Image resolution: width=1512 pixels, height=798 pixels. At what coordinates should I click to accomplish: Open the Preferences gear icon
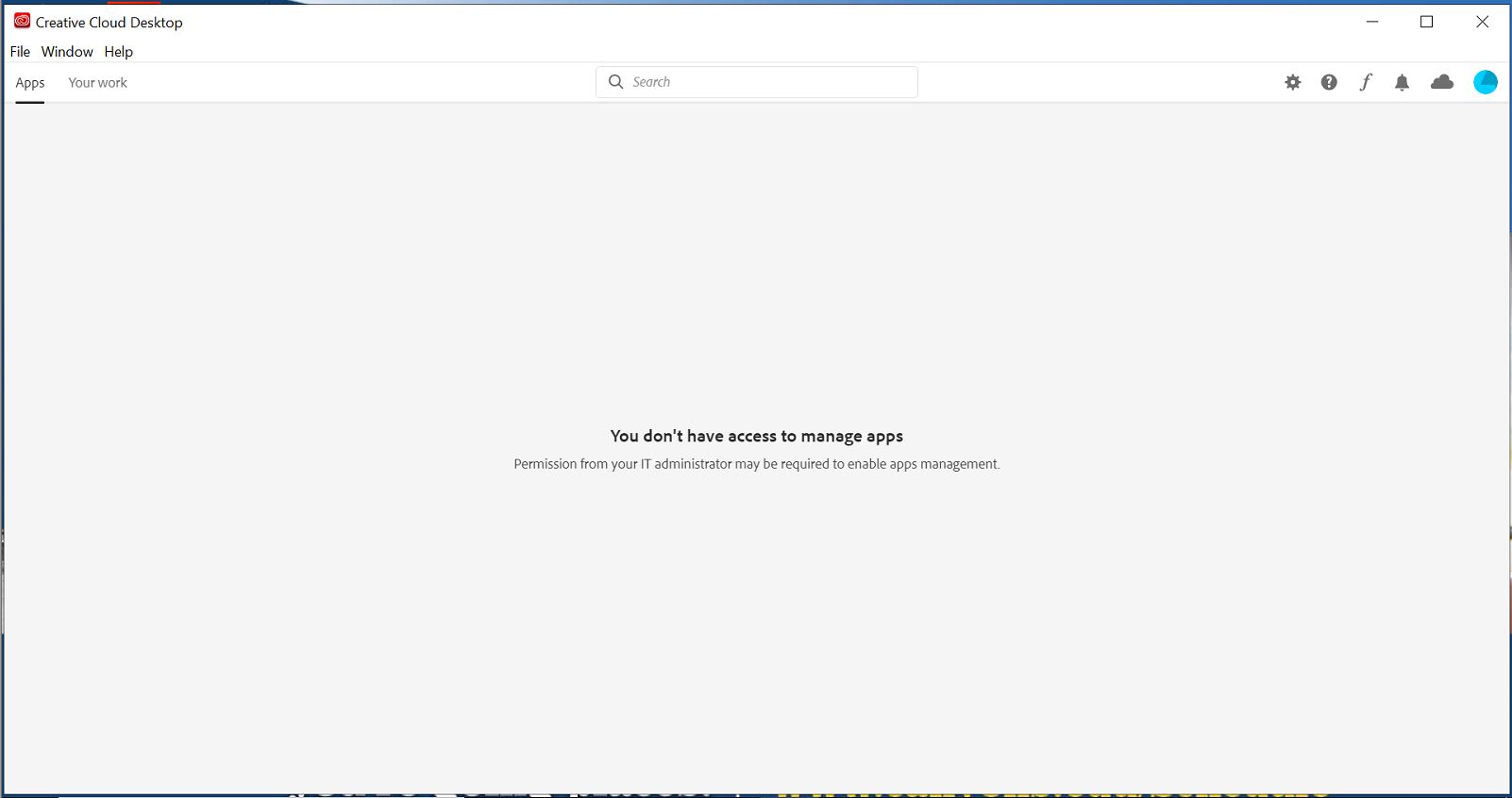click(1293, 82)
